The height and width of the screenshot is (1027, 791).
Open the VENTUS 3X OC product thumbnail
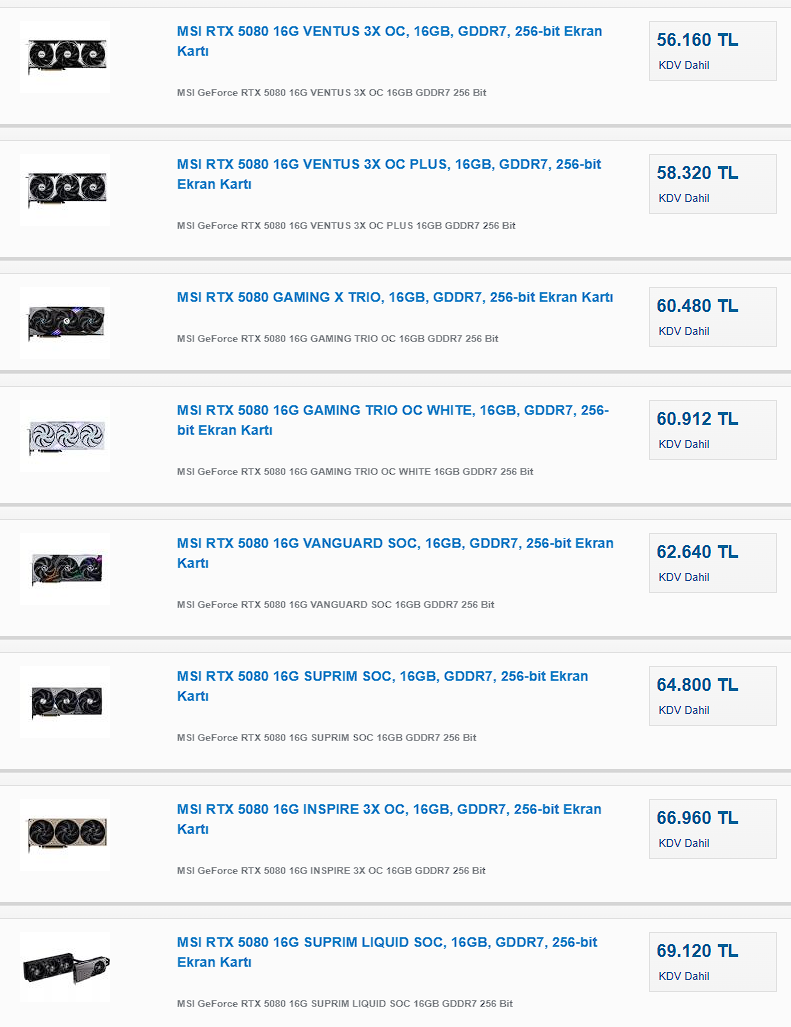65,56
